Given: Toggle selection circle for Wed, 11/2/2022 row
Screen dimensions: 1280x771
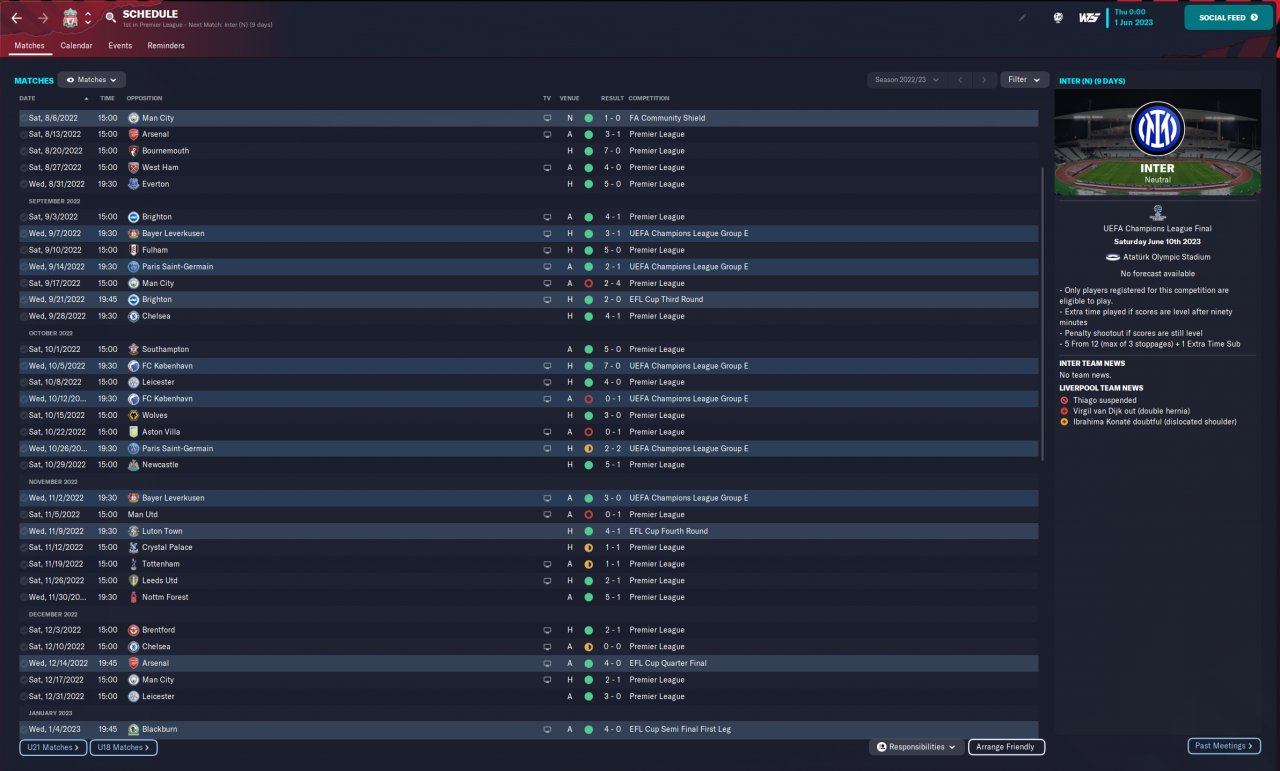Looking at the screenshot, I should tap(23, 498).
